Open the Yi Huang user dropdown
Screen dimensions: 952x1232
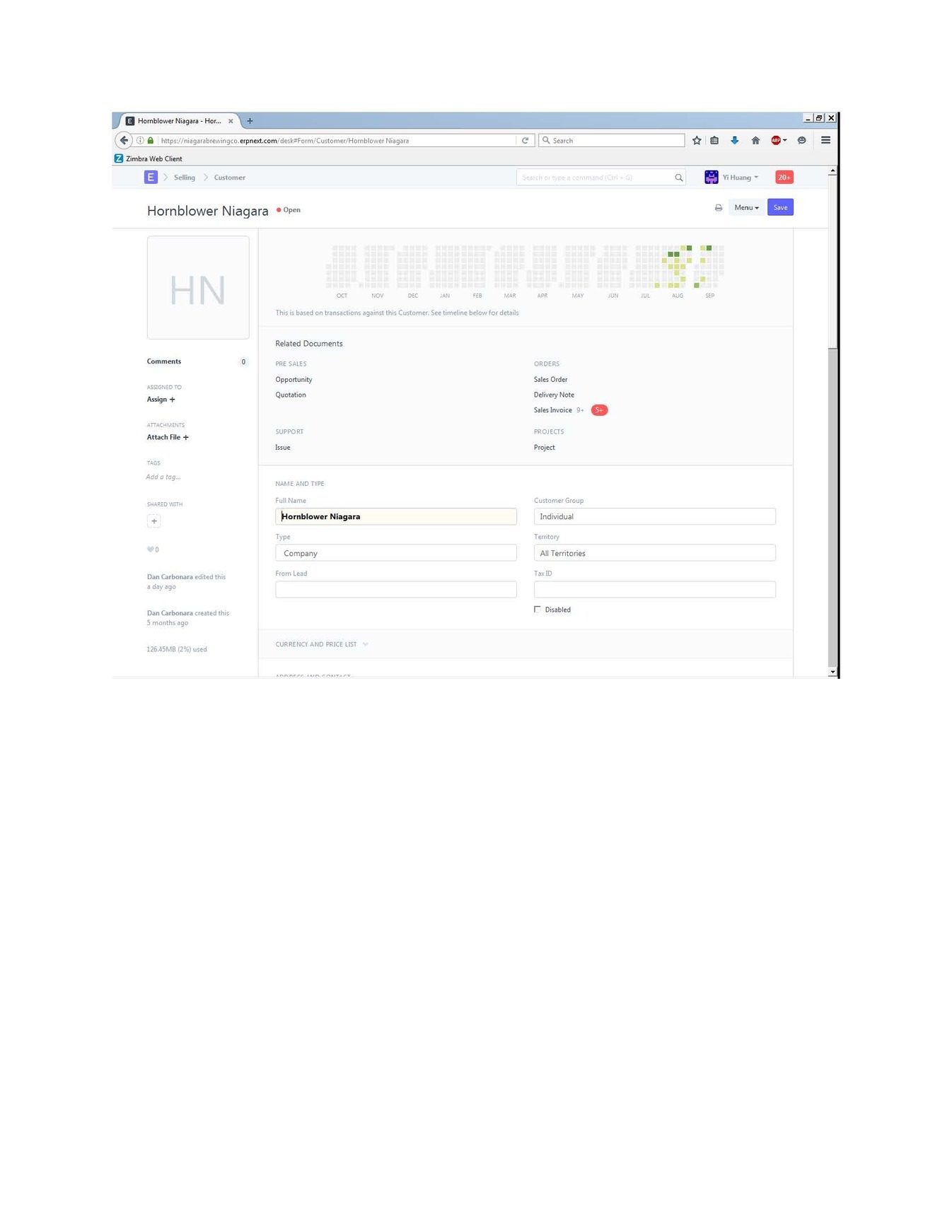click(741, 178)
